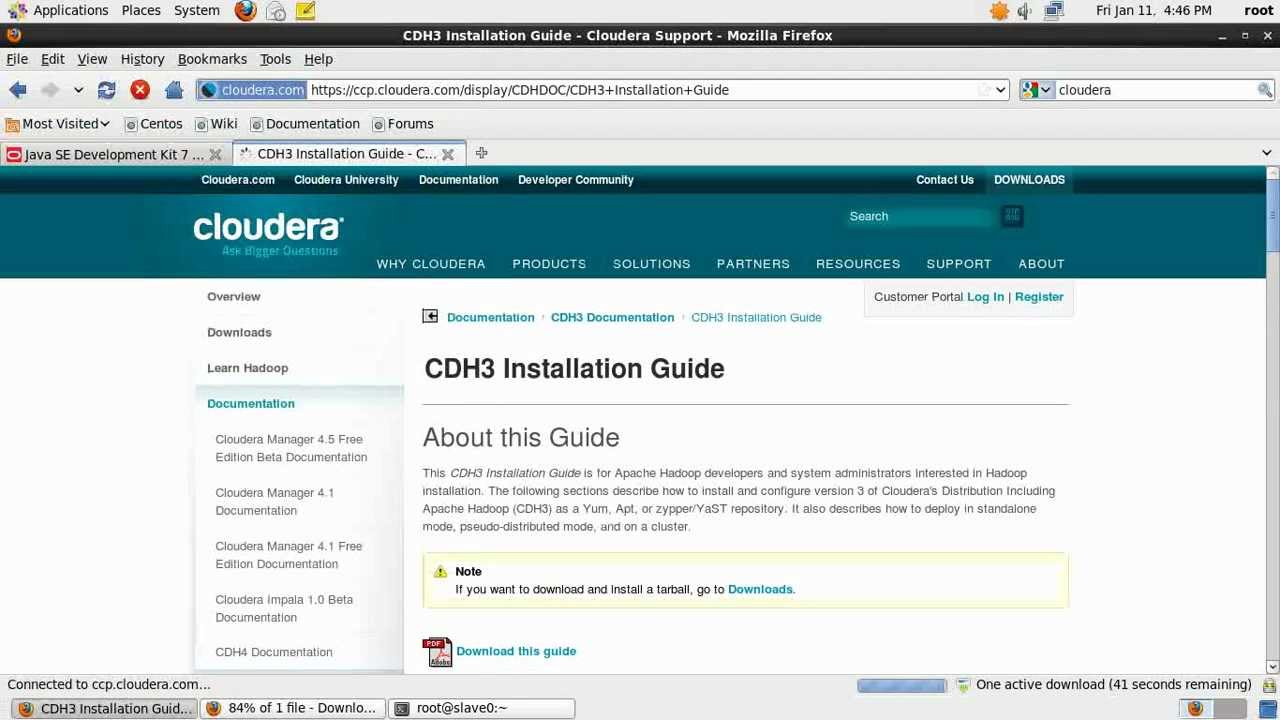Open a new tab with the plus icon
This screenshot has width=1280, height=720.
click(x=481, y=153)
